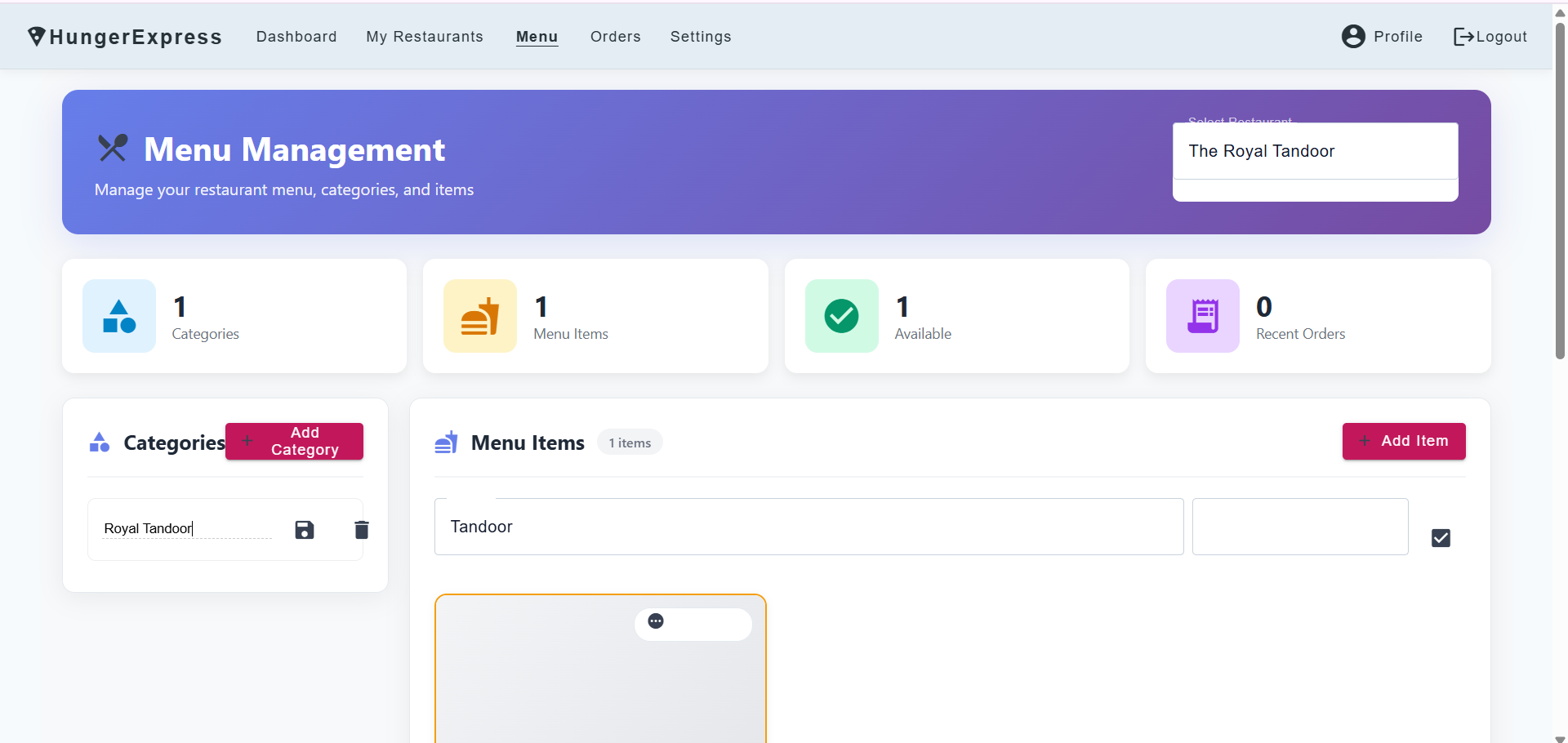Click the Categories shapes stat icon
Viewport: 1568px width, 743px height.
pos(119,316)
